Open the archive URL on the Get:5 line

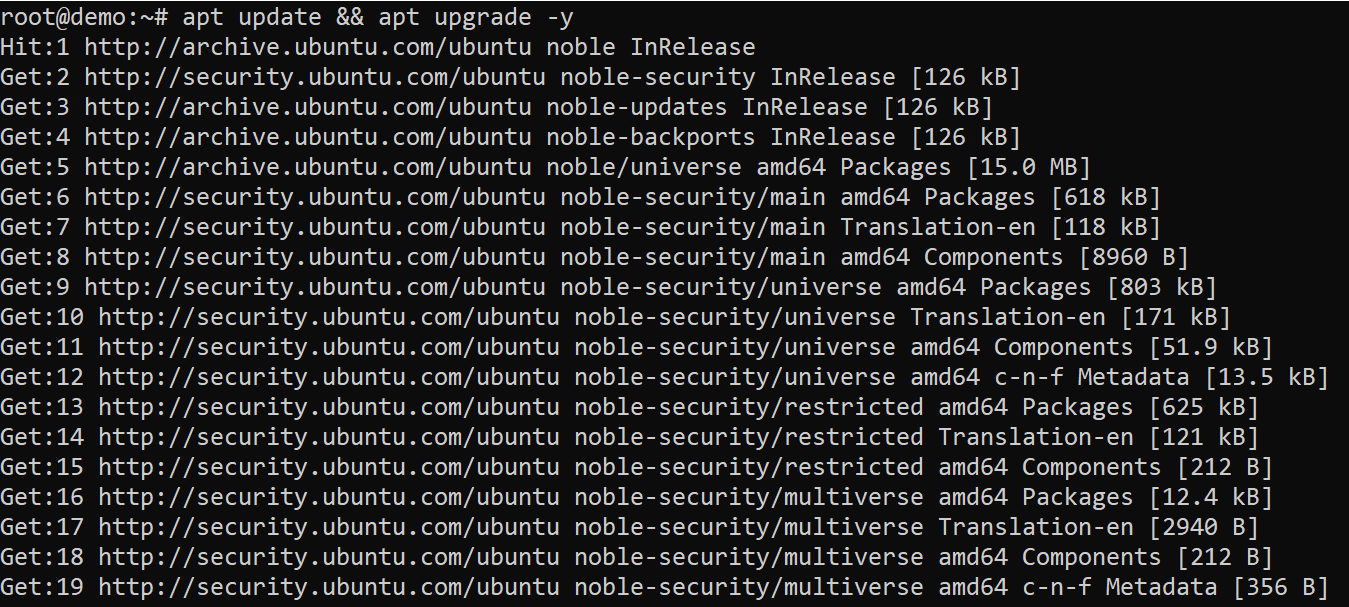308,167
